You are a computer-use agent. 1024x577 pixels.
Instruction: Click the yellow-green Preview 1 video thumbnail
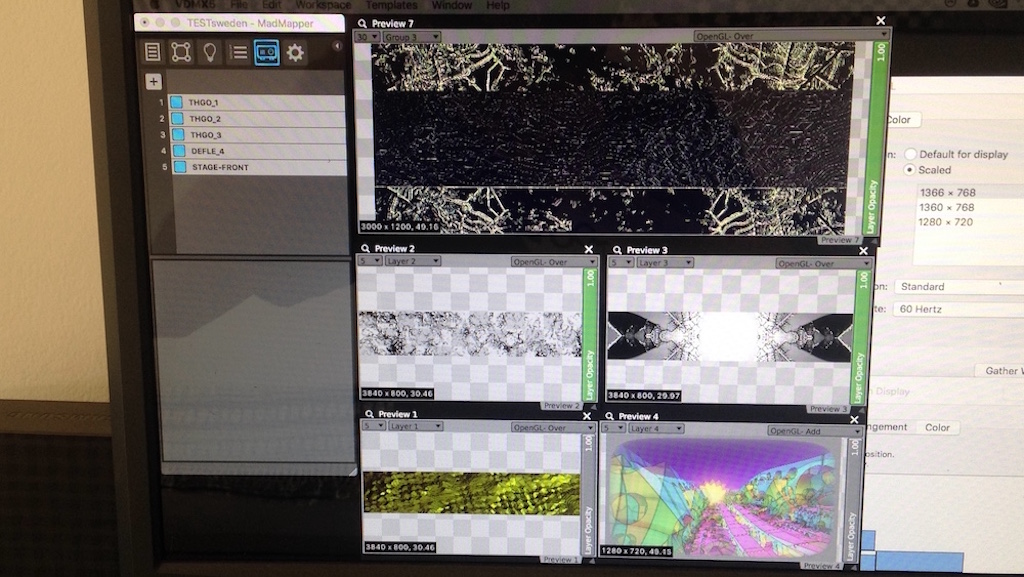(x=472, y=493)
